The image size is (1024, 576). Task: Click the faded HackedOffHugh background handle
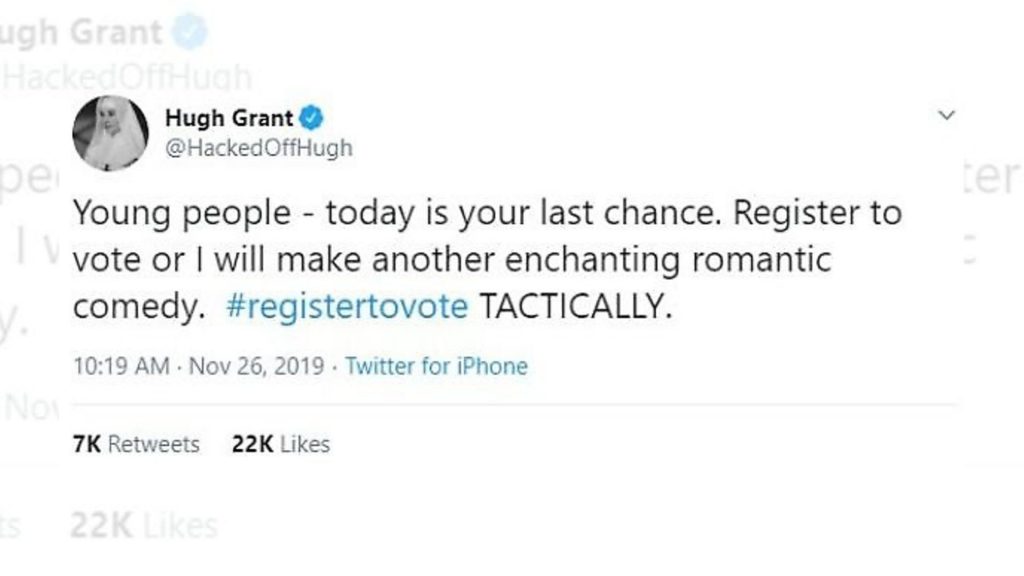127,76
